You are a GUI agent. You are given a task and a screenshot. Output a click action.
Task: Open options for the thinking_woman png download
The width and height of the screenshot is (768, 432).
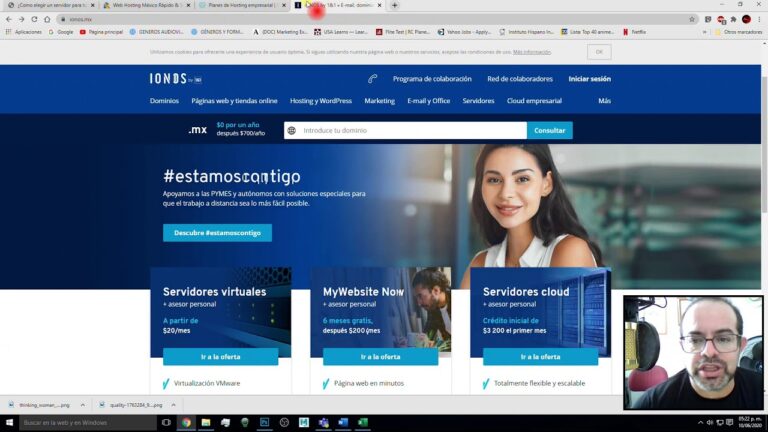[83, 405]
